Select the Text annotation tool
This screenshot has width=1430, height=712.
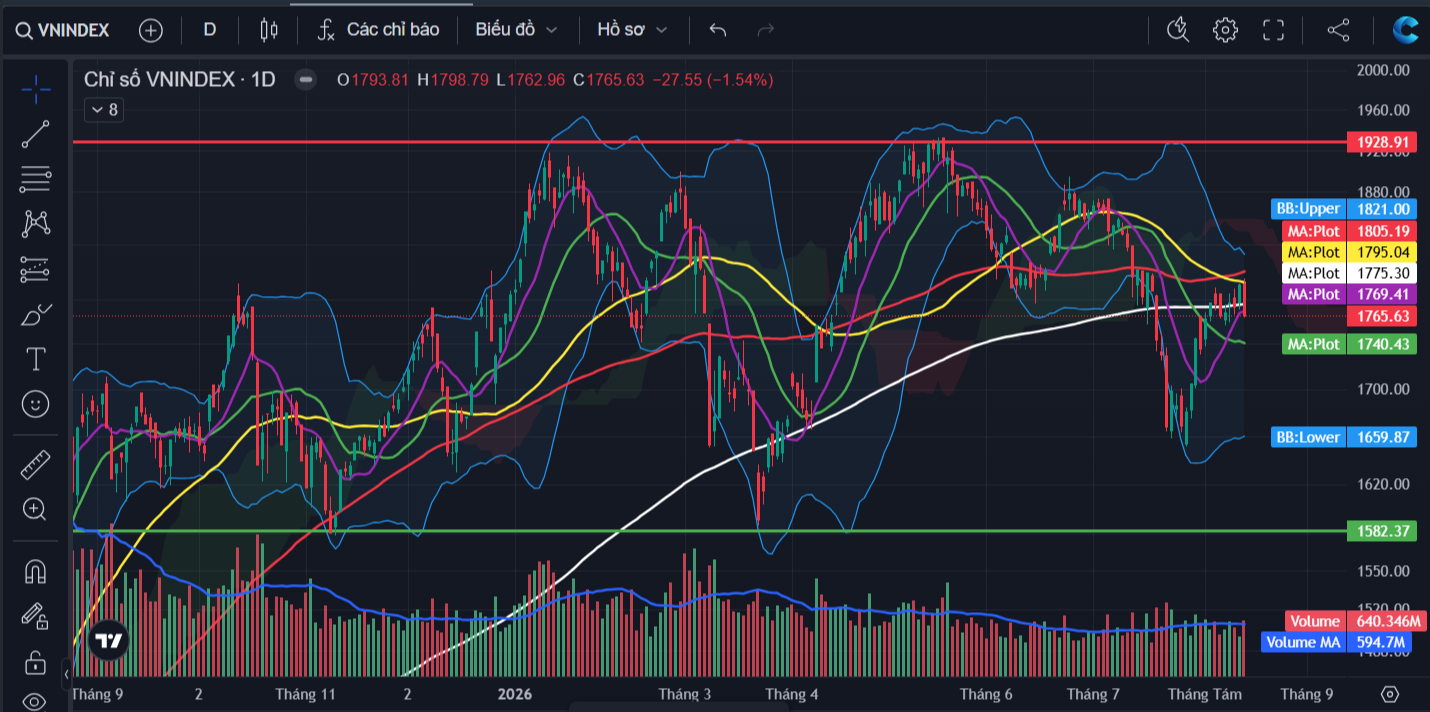(x=36, y=358)
